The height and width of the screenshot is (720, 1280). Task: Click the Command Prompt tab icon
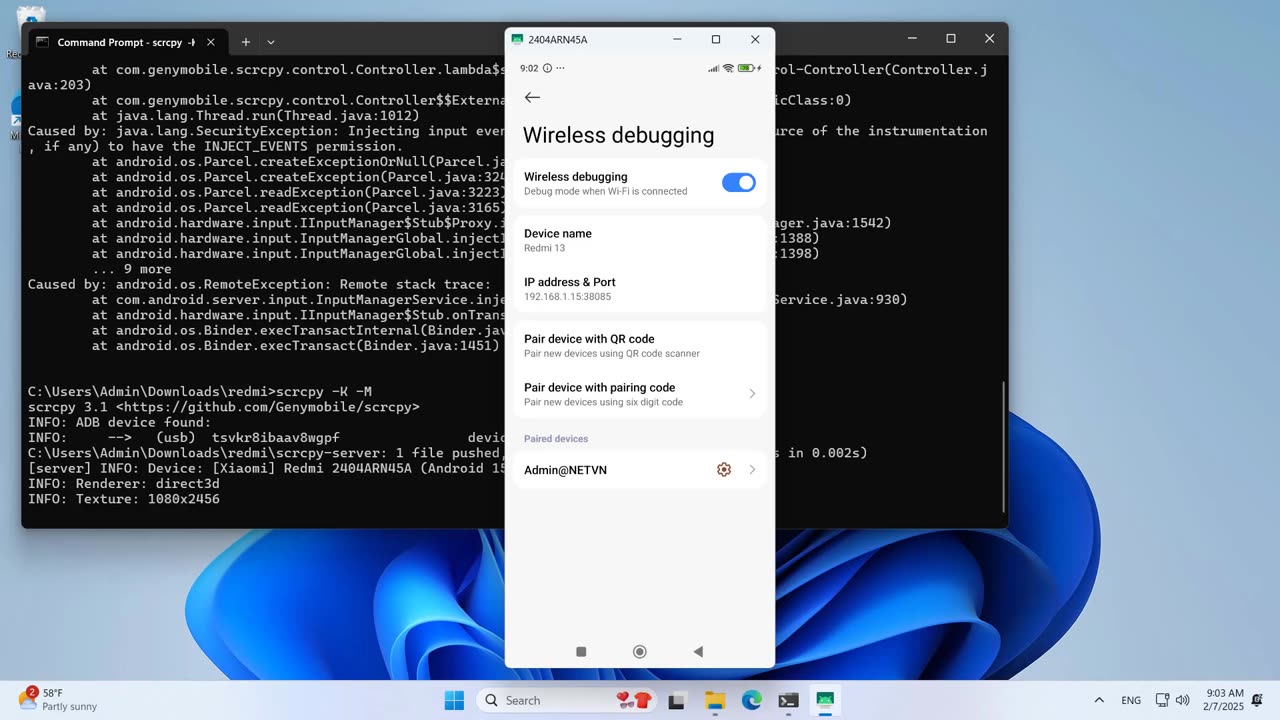pos(42,42)
